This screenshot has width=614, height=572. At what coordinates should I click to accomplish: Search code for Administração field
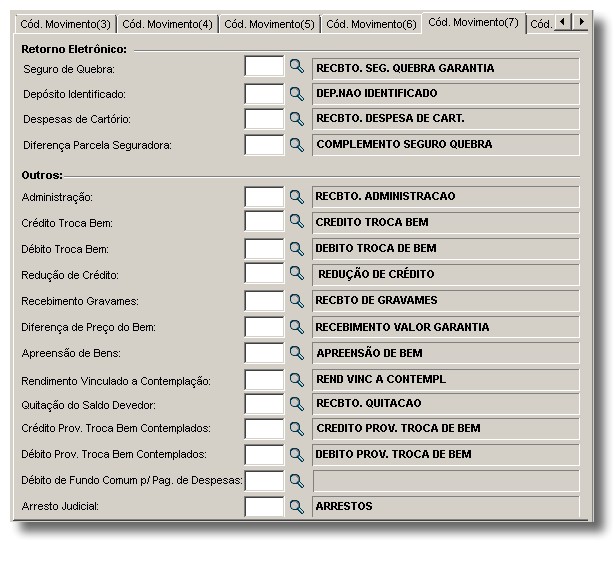[296, 197]
